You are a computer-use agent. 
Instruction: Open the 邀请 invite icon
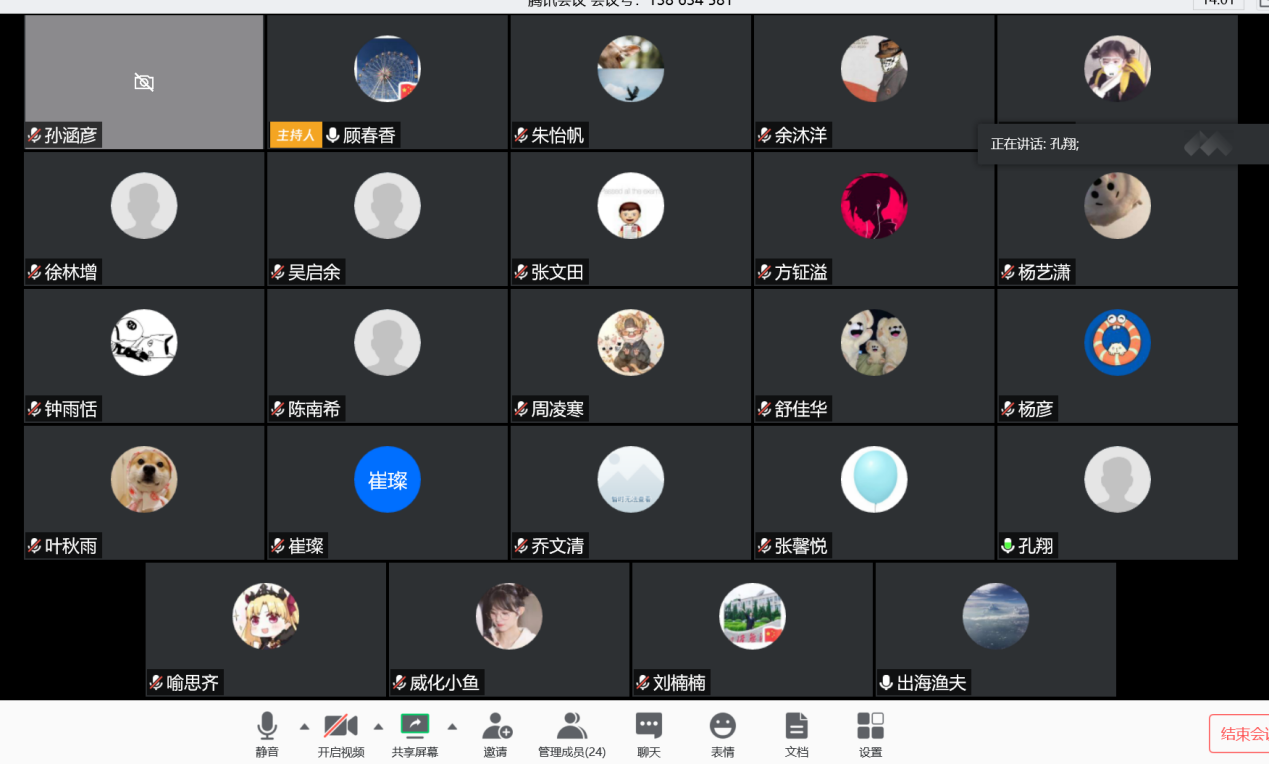tap(496, 727)
